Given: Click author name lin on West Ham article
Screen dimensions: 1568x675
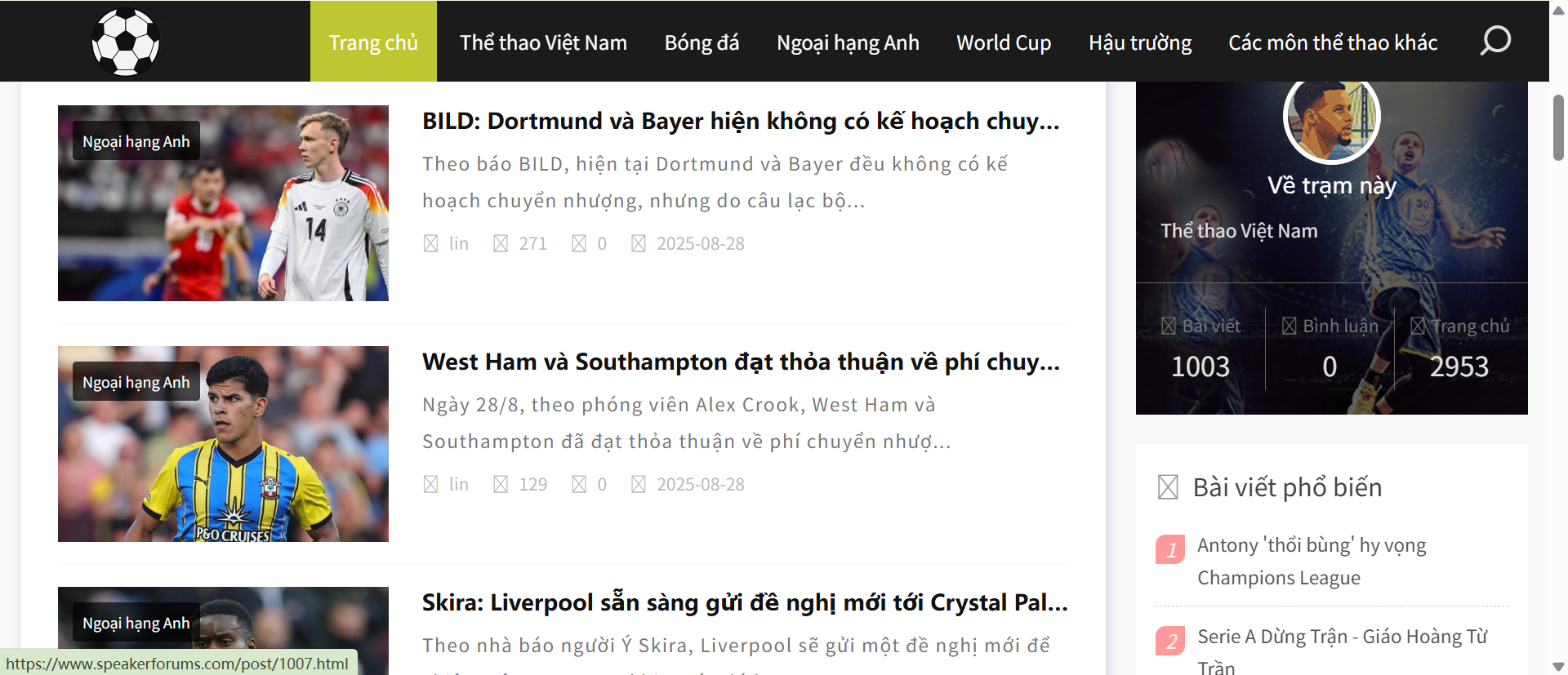Looking at the screenshot, I should [459, 484].
